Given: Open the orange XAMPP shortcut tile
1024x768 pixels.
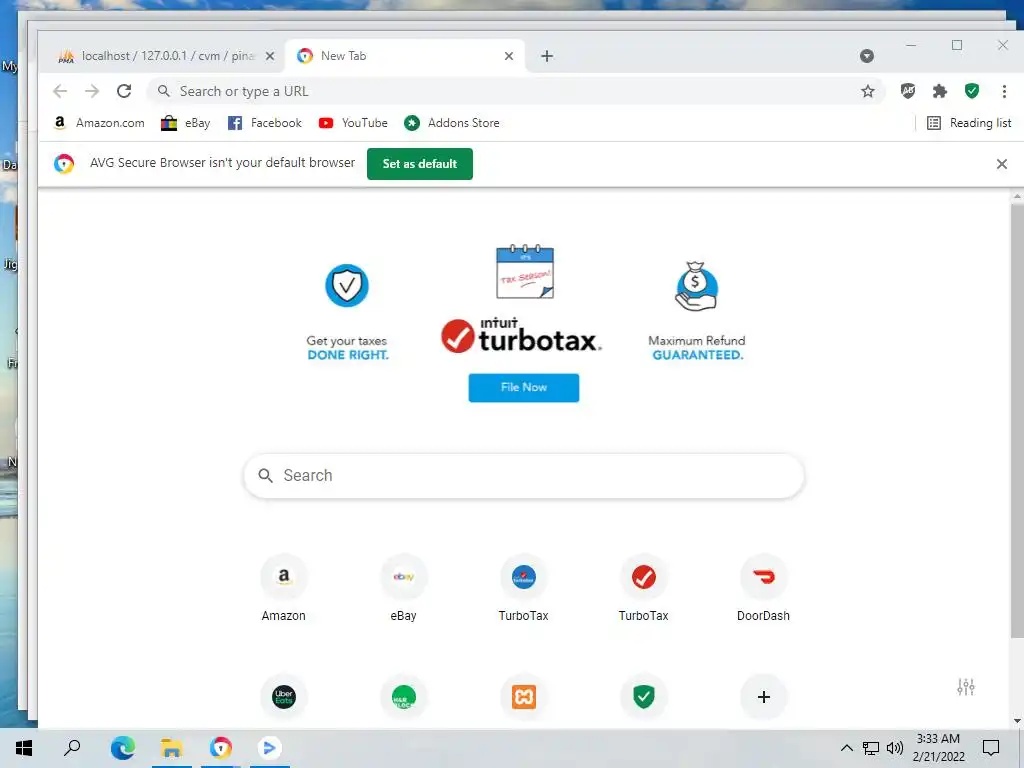Looking at the screenshot, I should (524, 697).
